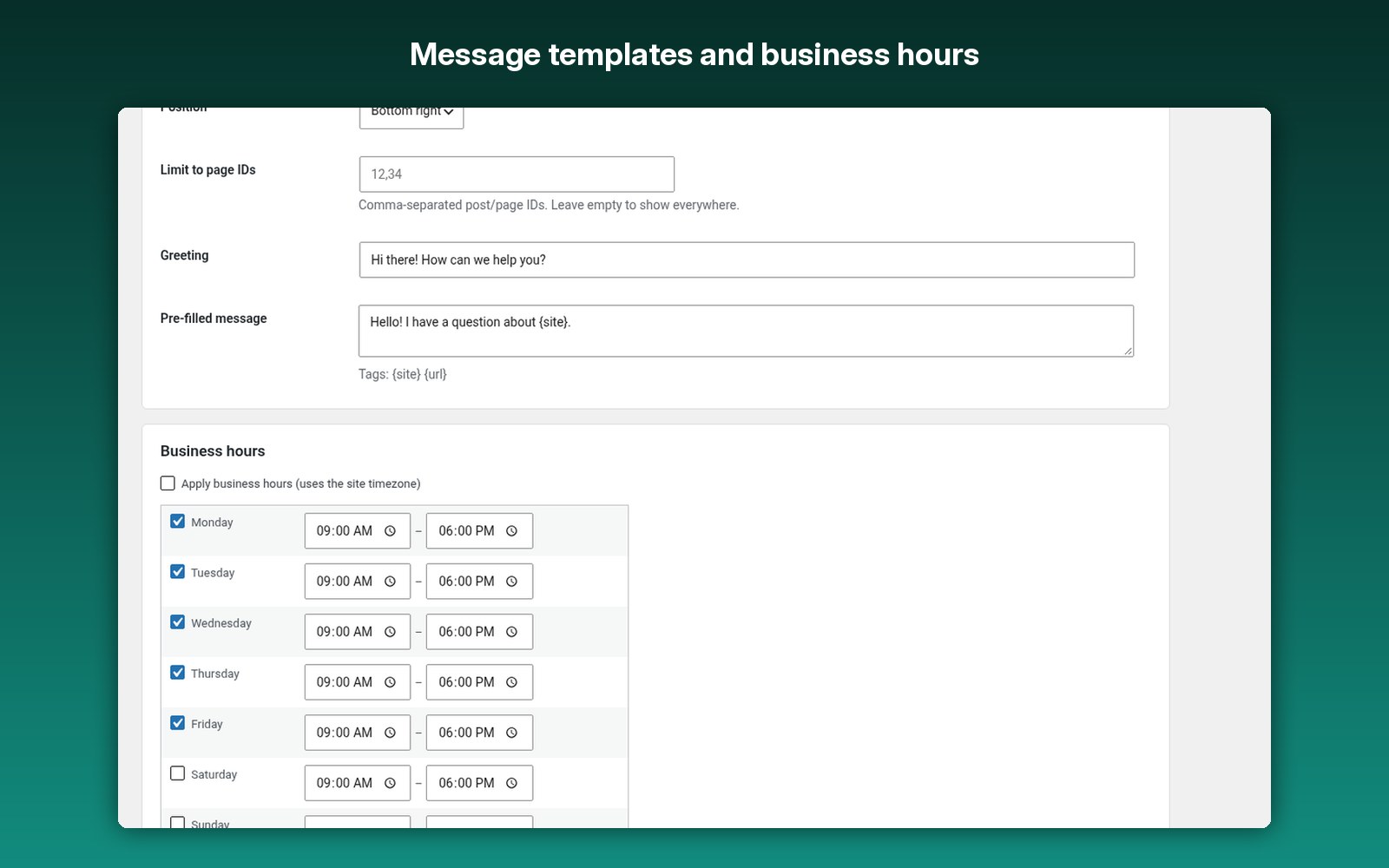This screenshot has width=1389, height=868.
Task: Open the clock picker for Tuesday end time
Action: [x=511, y=582]
